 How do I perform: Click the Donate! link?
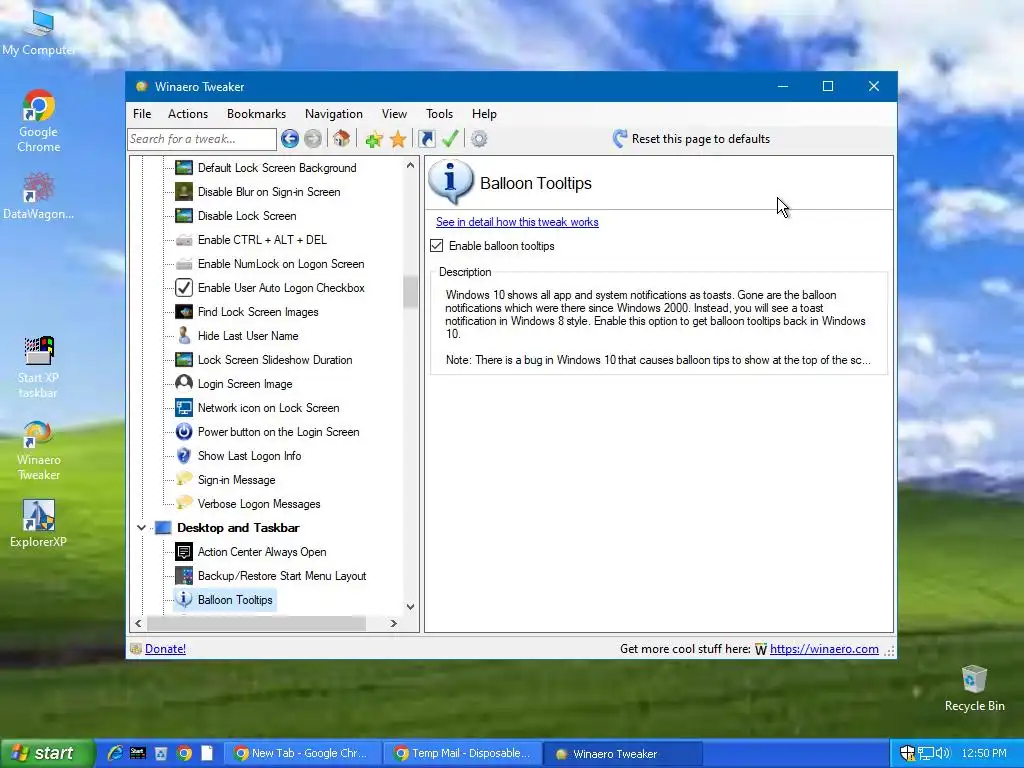[x=165, y=648]
